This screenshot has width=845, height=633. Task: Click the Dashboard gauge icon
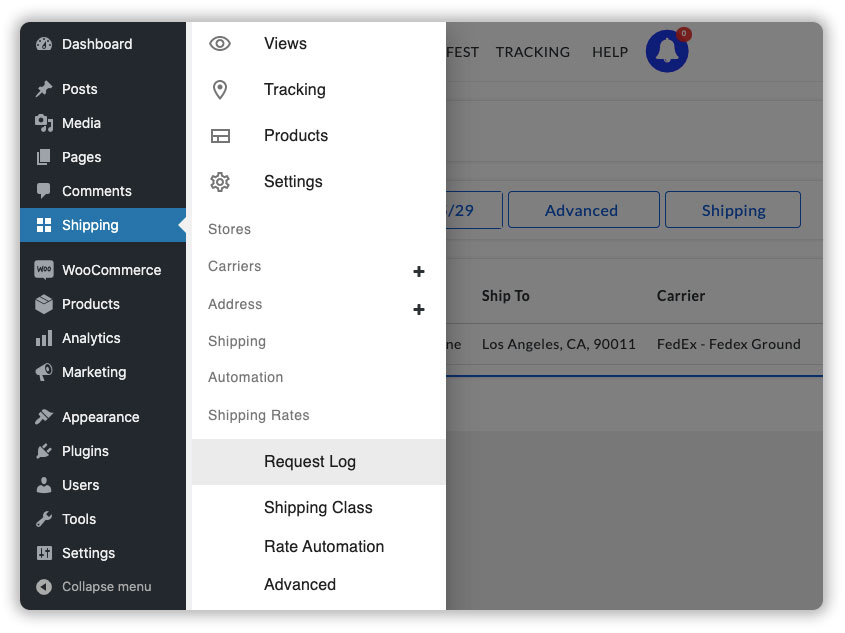(x=44, y=44)
